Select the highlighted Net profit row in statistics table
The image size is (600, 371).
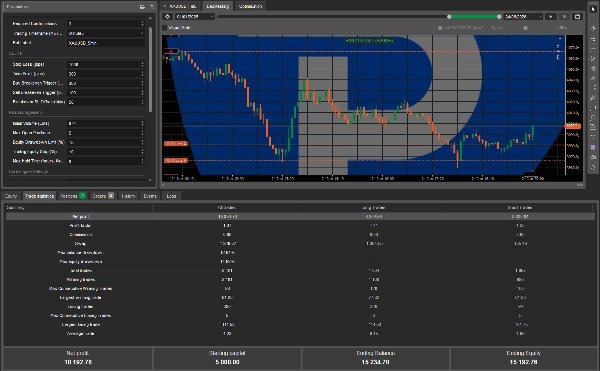300,216
